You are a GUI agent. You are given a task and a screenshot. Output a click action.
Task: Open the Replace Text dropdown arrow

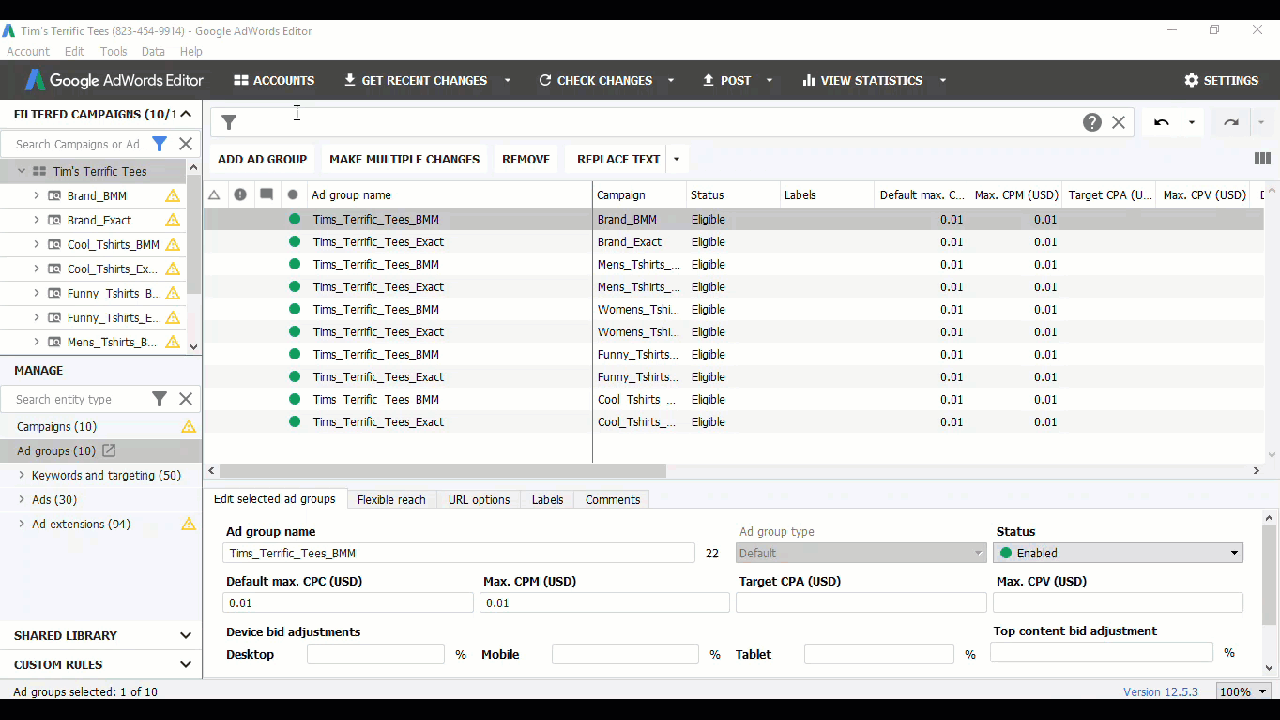coord(677,159)
